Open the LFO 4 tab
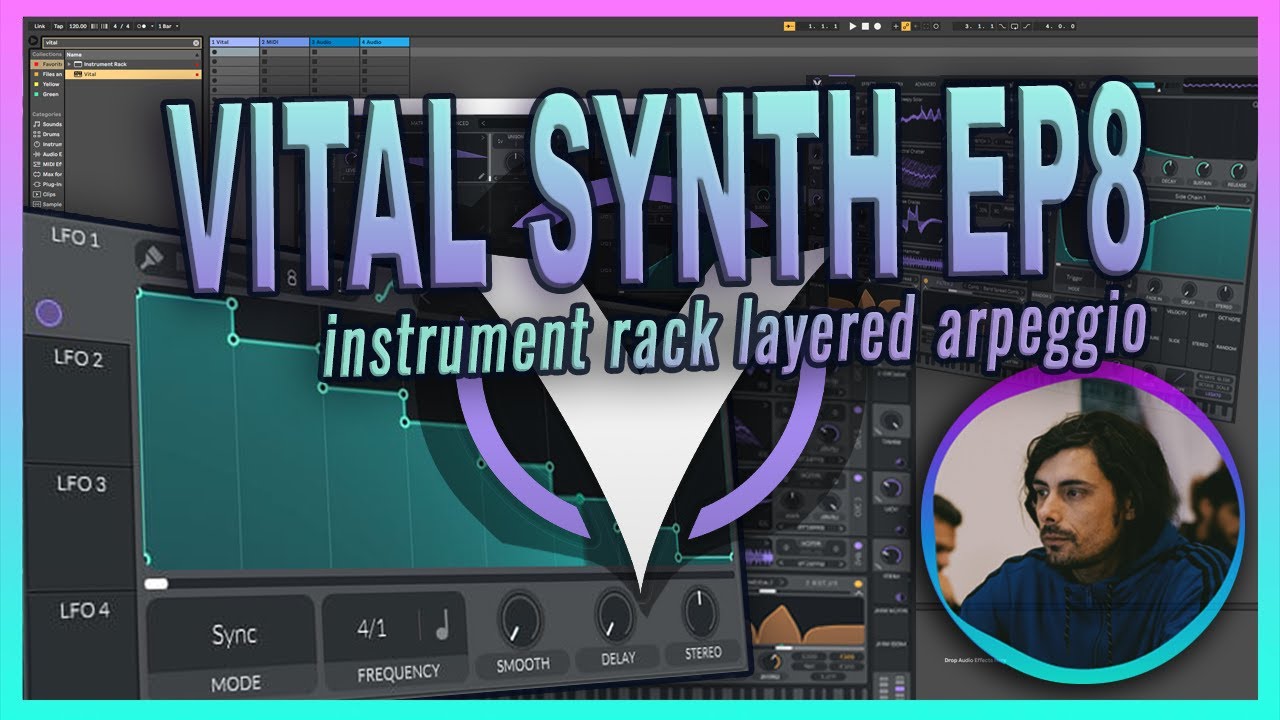This screenshot has width=1280, height=720. pos(84,608)
